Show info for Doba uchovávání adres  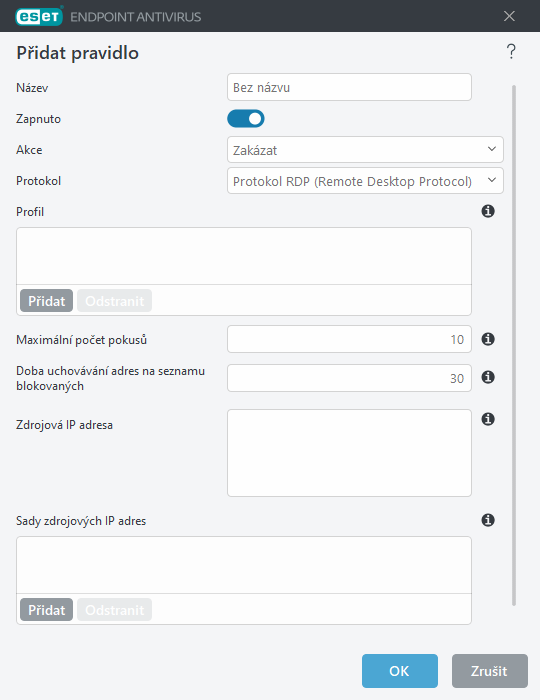click(x=488, y=377)
